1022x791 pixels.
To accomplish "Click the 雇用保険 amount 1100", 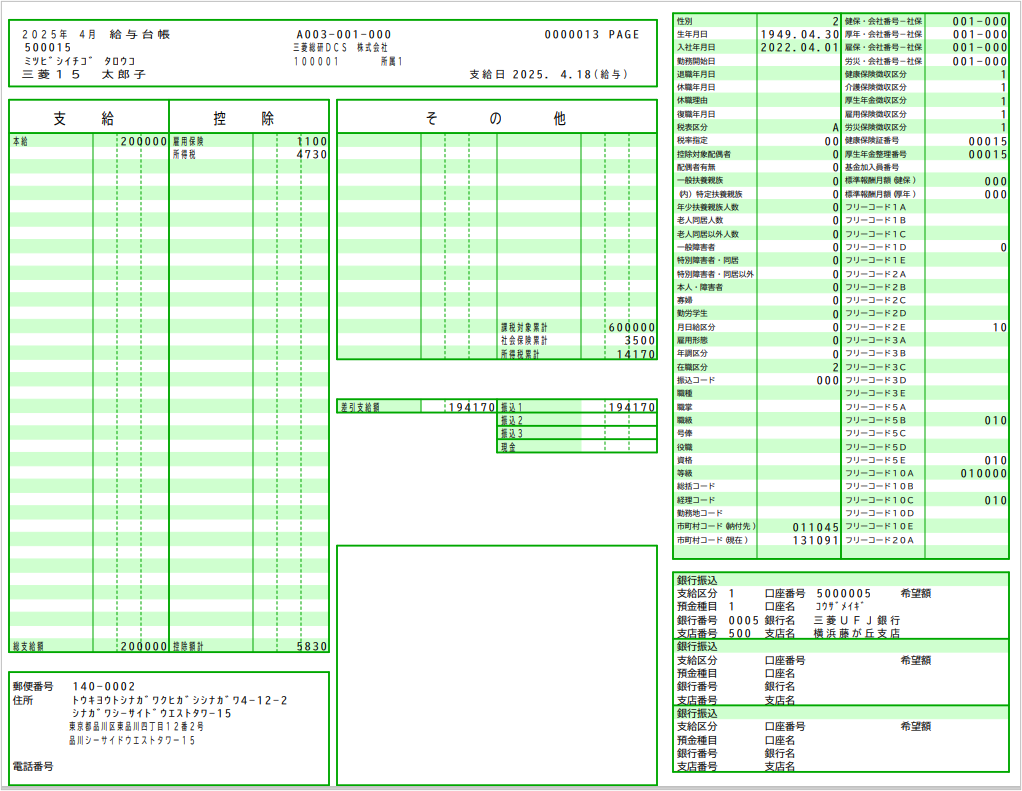I will point(312,141).
